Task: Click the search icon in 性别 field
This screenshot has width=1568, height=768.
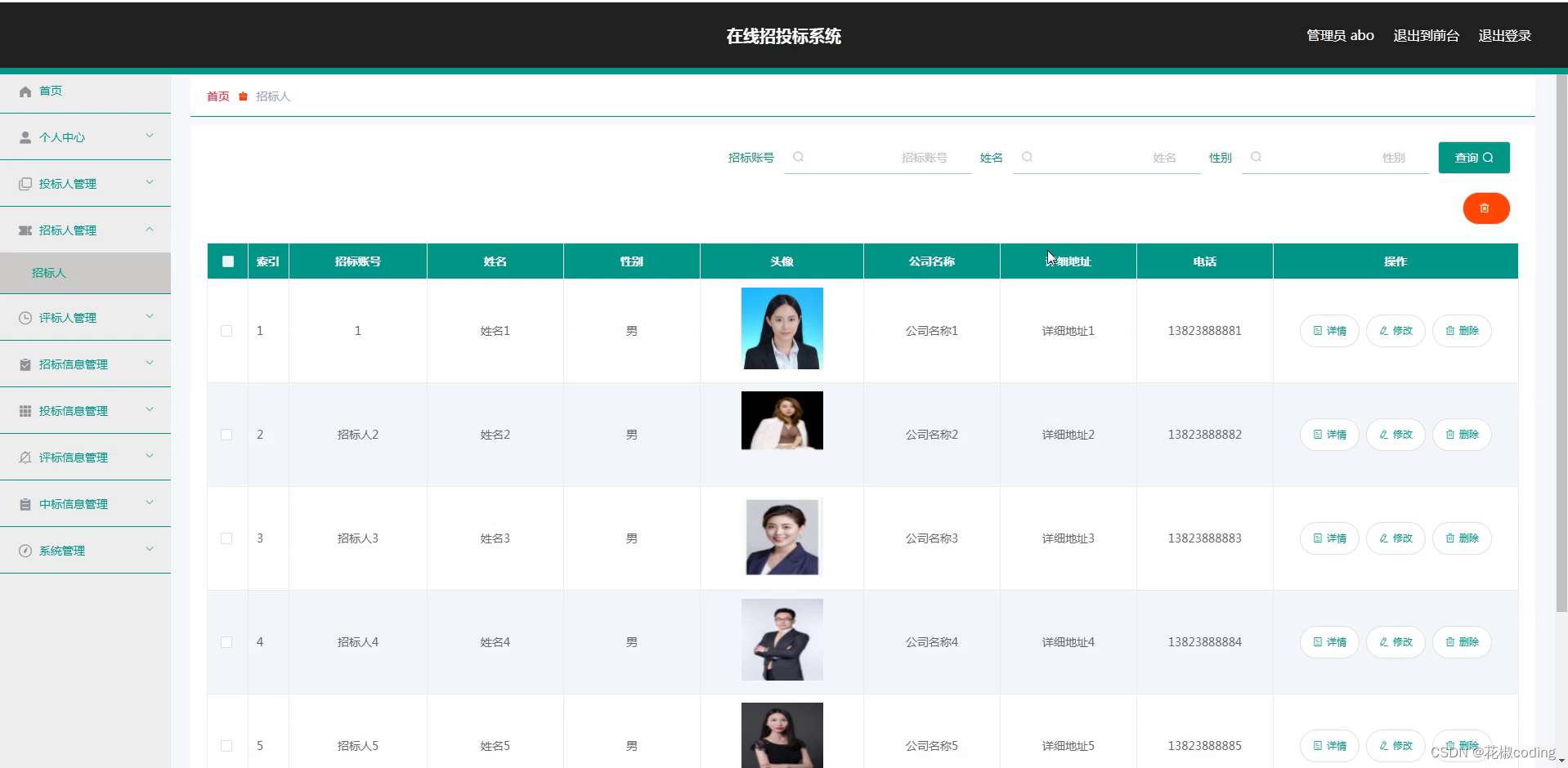Action: (1256, 157)
